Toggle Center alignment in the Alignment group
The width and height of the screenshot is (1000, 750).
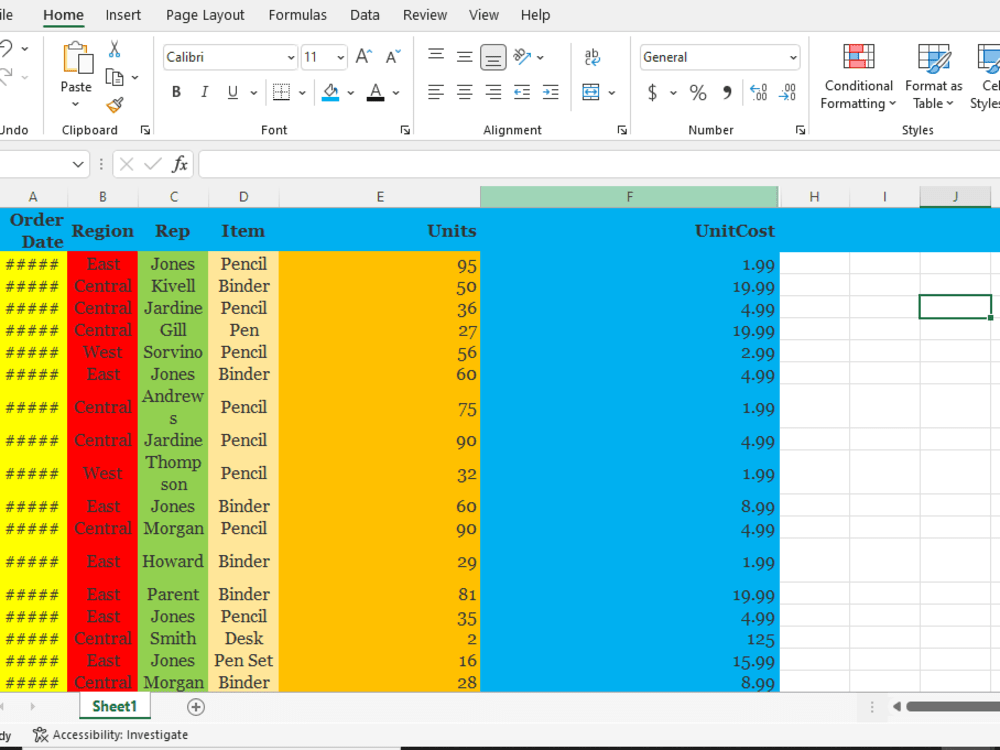463,92
